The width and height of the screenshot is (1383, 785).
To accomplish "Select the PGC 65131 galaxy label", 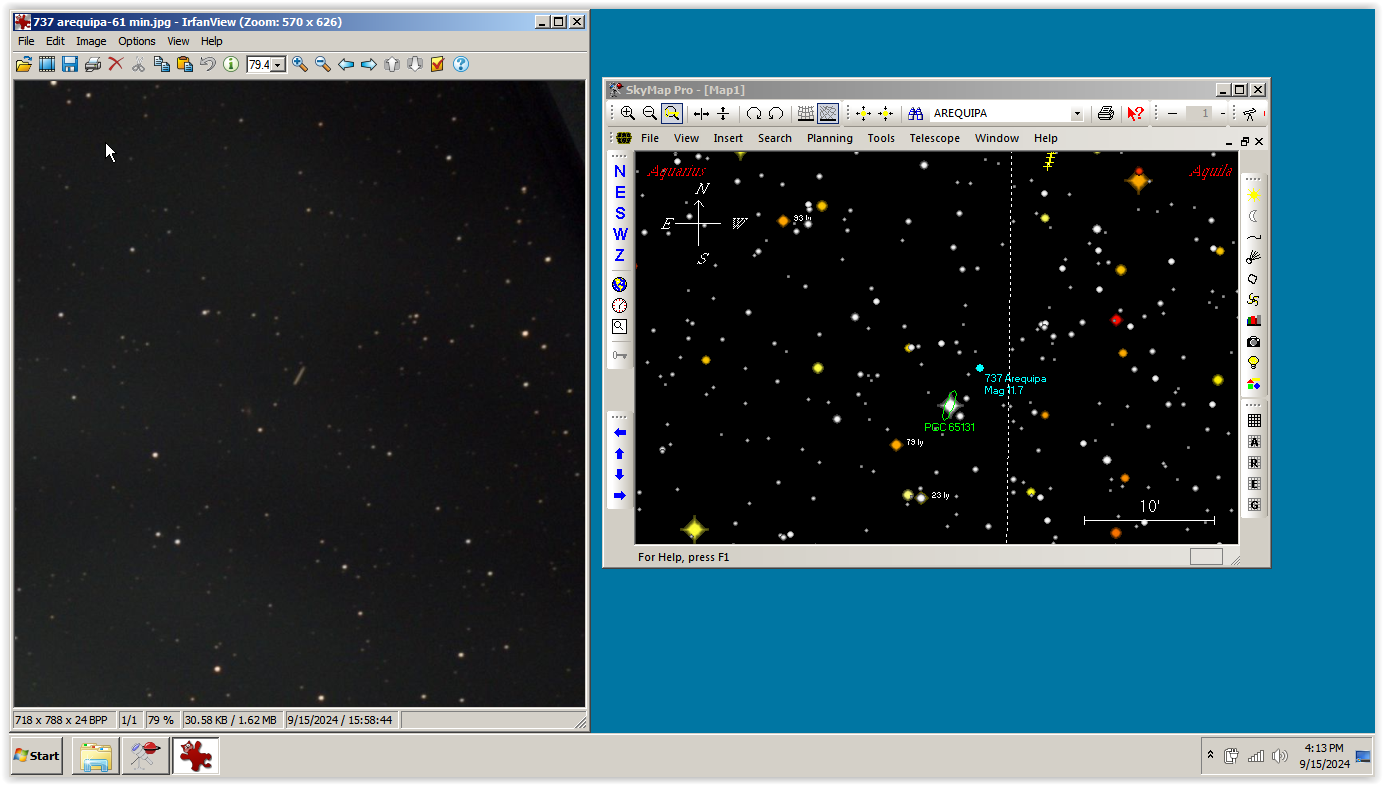I will click(x=950, y=427).
